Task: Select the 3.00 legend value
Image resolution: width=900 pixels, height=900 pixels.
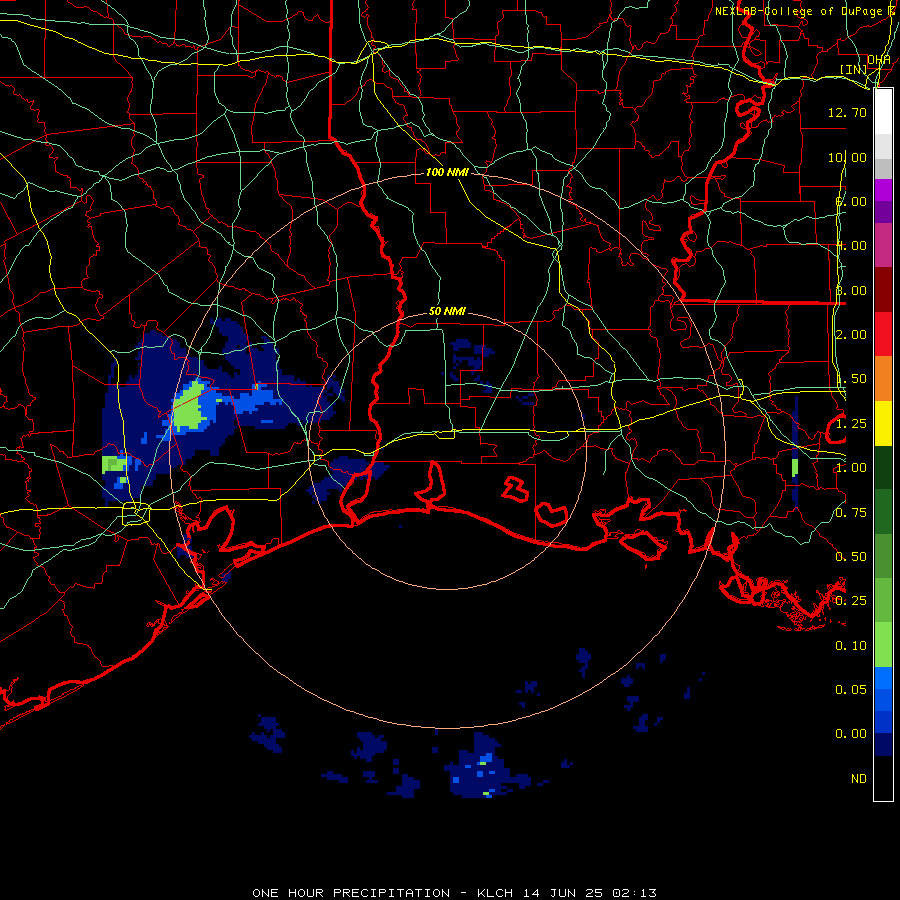Action: [x=851, y=290]
